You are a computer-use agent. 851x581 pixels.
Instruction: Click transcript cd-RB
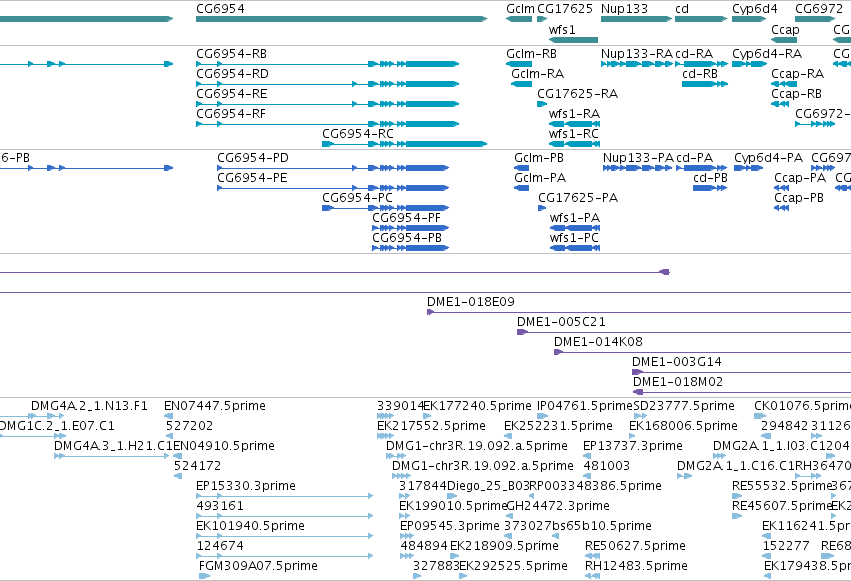click(705, 84)
